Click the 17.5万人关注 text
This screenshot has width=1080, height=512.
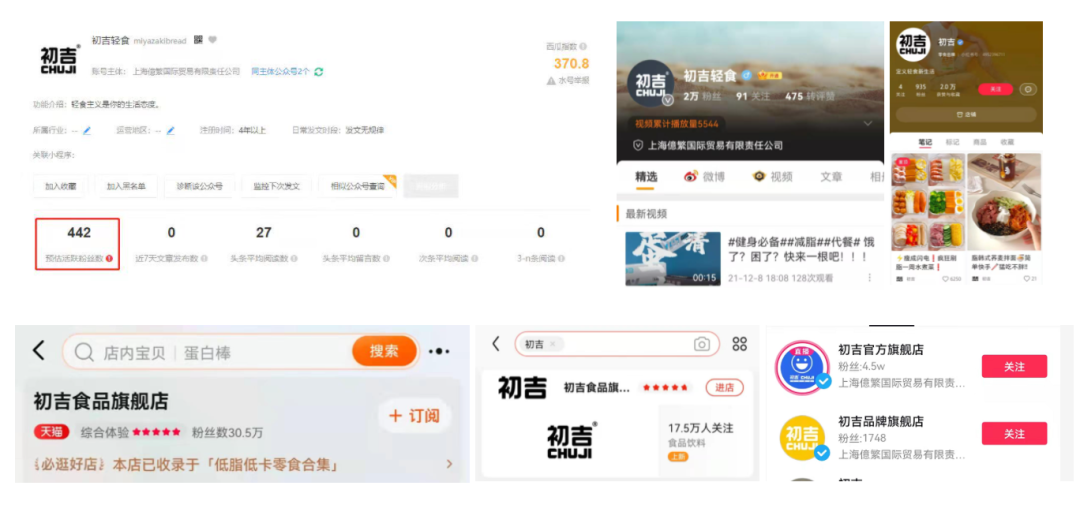(700, 428)
